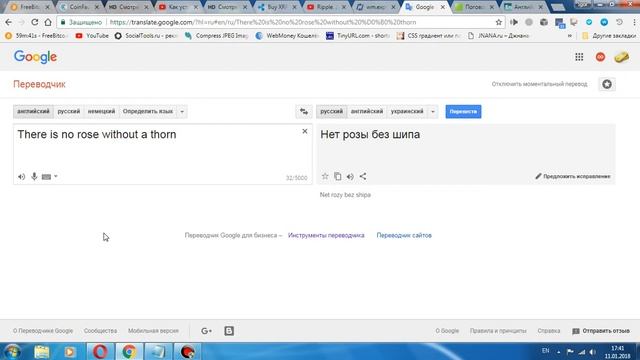Viewport: 640px width, 360px height.
Task: Reload the current page
Action: (x=35, y=22)
